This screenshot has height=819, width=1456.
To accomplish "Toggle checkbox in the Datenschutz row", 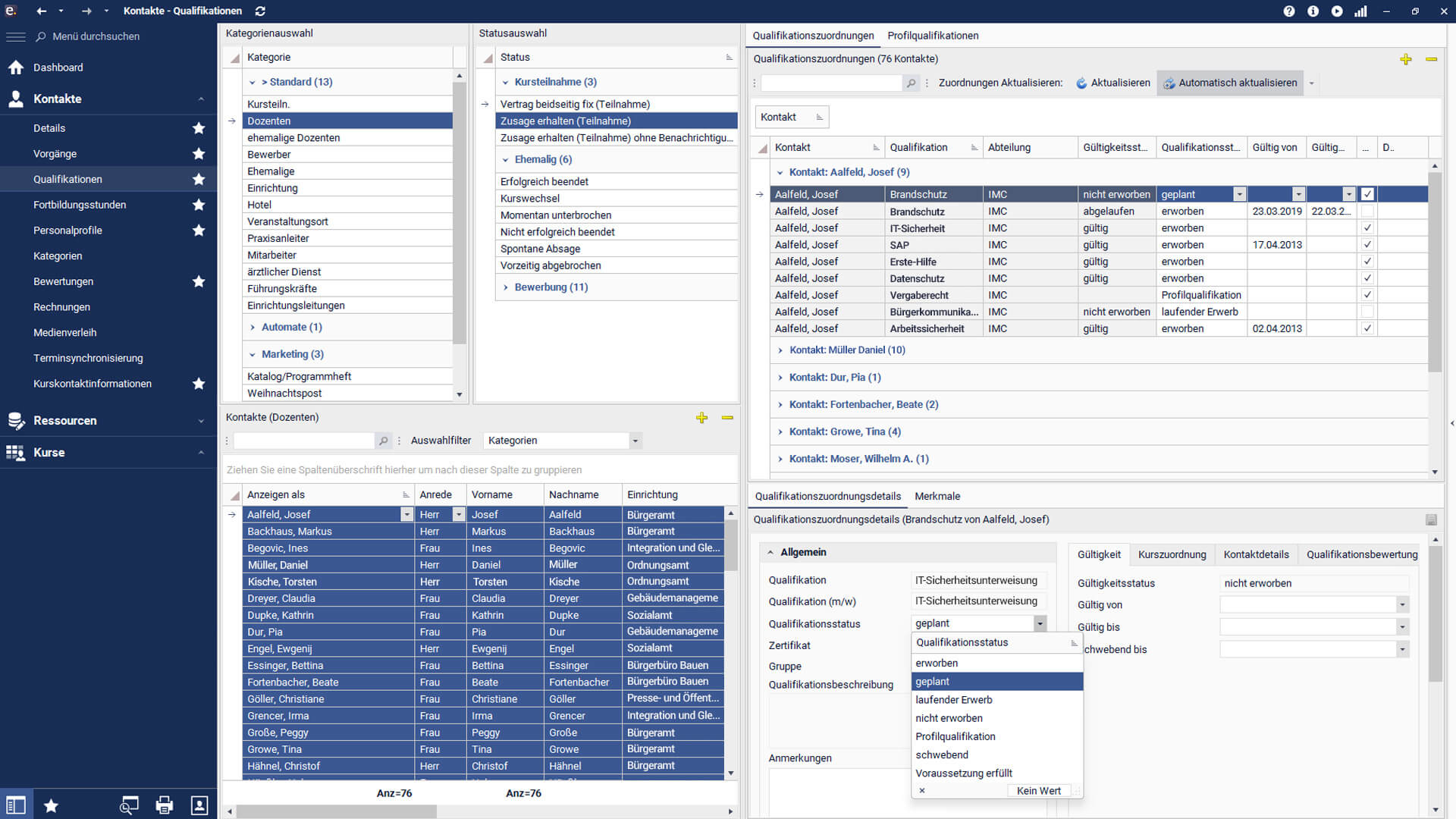I will tap(1367, 278).
